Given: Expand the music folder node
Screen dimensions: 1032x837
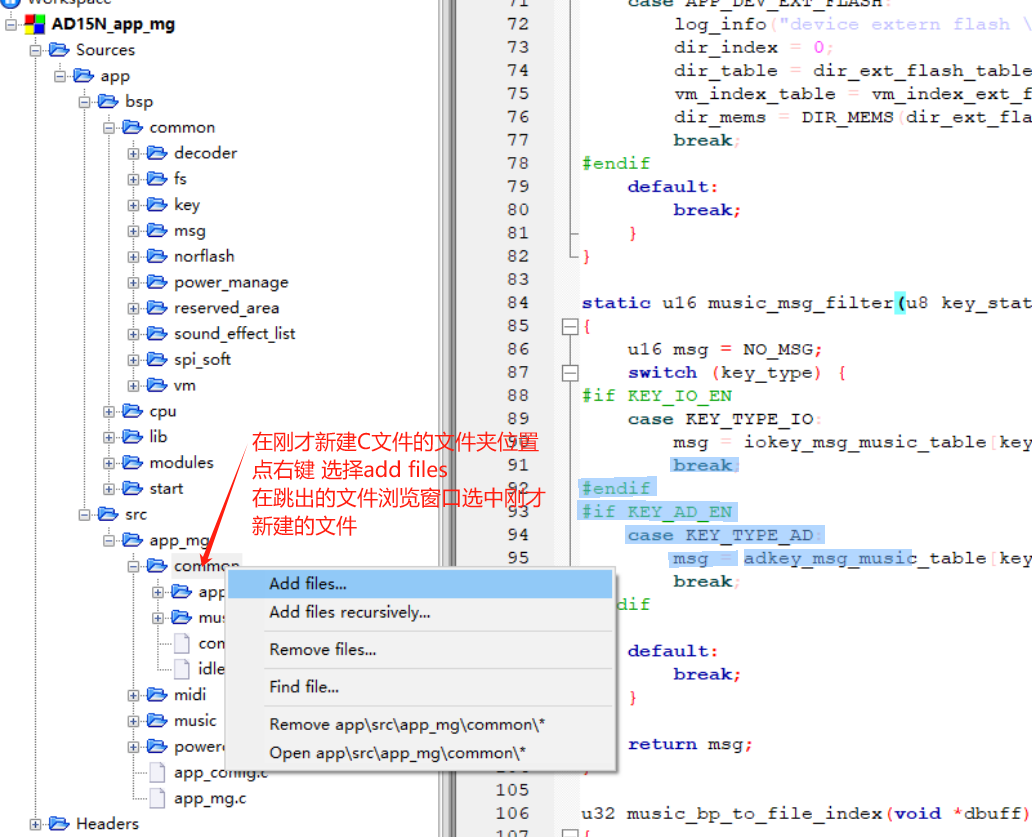Looking at the screenshot, I should [134, 721].
